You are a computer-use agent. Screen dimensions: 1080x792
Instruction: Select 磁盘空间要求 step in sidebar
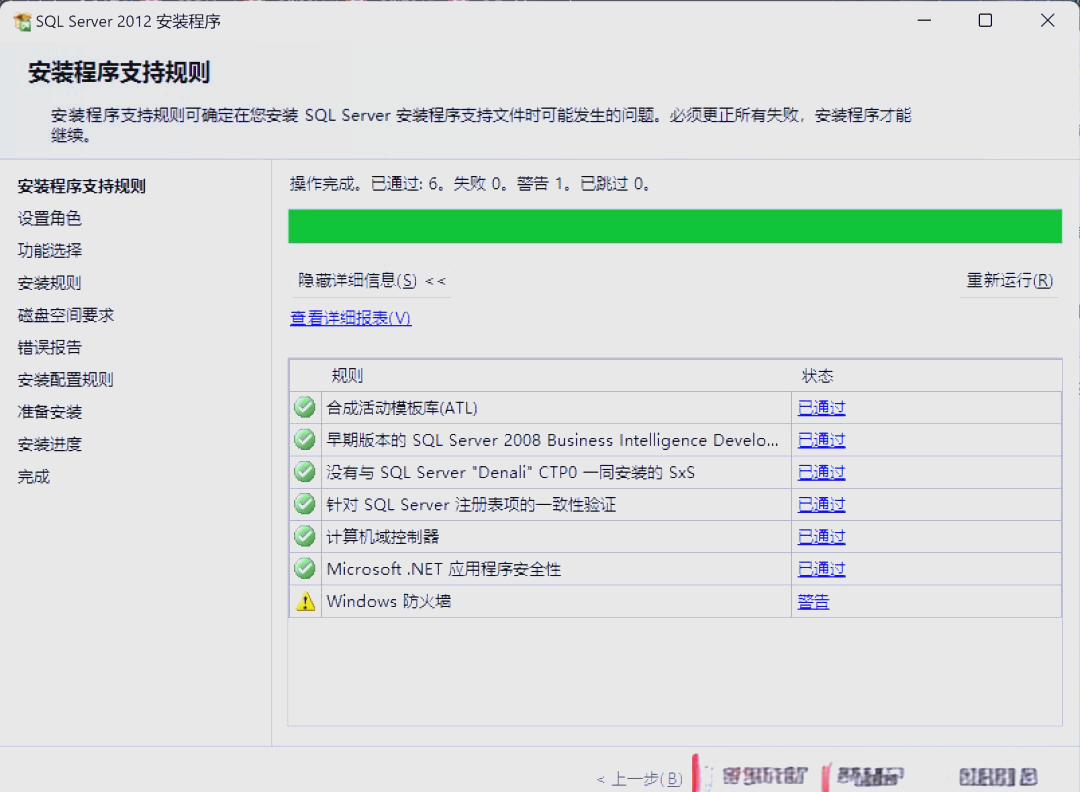click(x=65, y=315)
